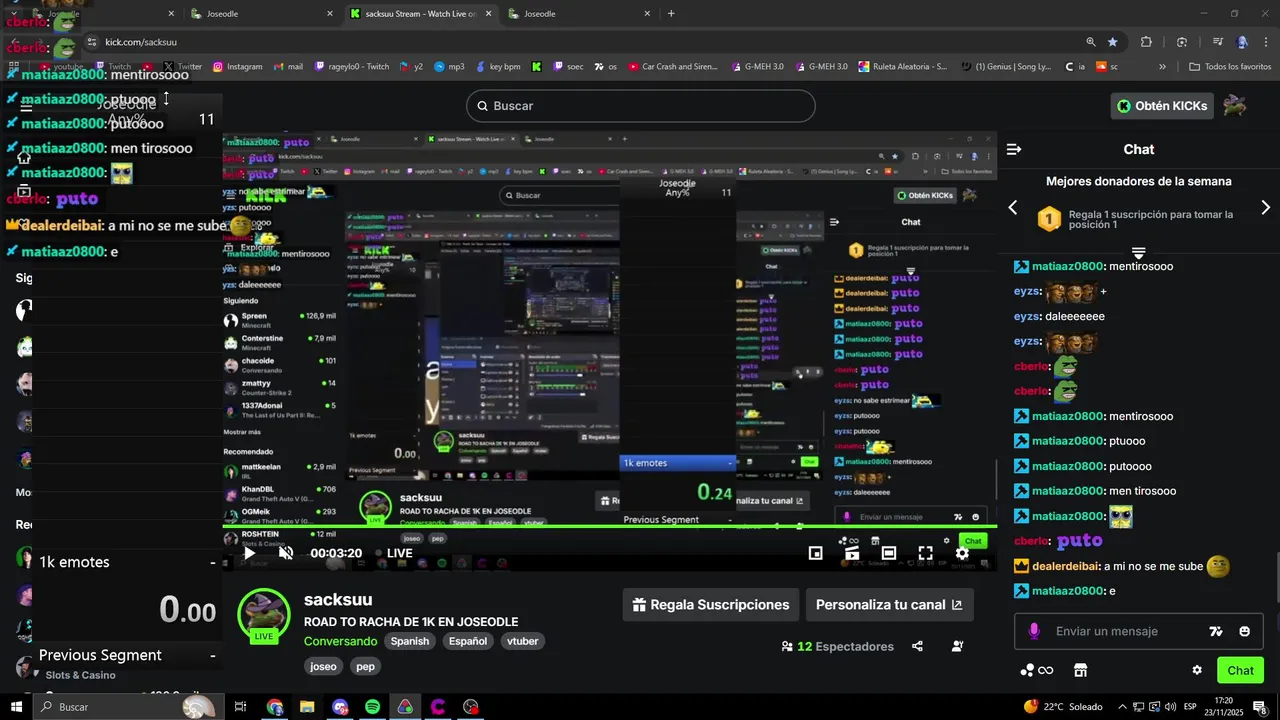Switch to the sacksuu Stream browser tab
This screenshot has width=1280, height=720.
pos(420,14)
